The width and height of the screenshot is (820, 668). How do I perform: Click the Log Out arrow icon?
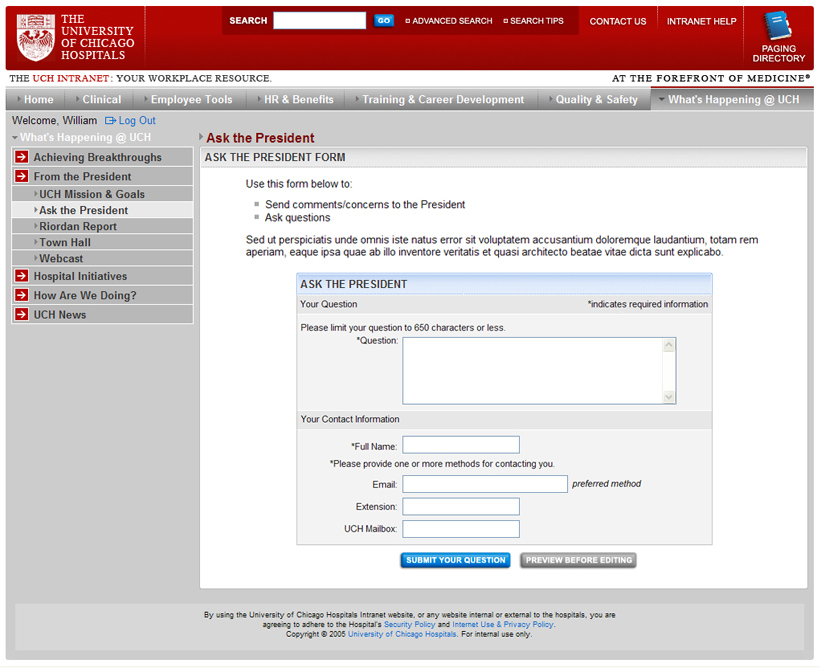[110, 121]
